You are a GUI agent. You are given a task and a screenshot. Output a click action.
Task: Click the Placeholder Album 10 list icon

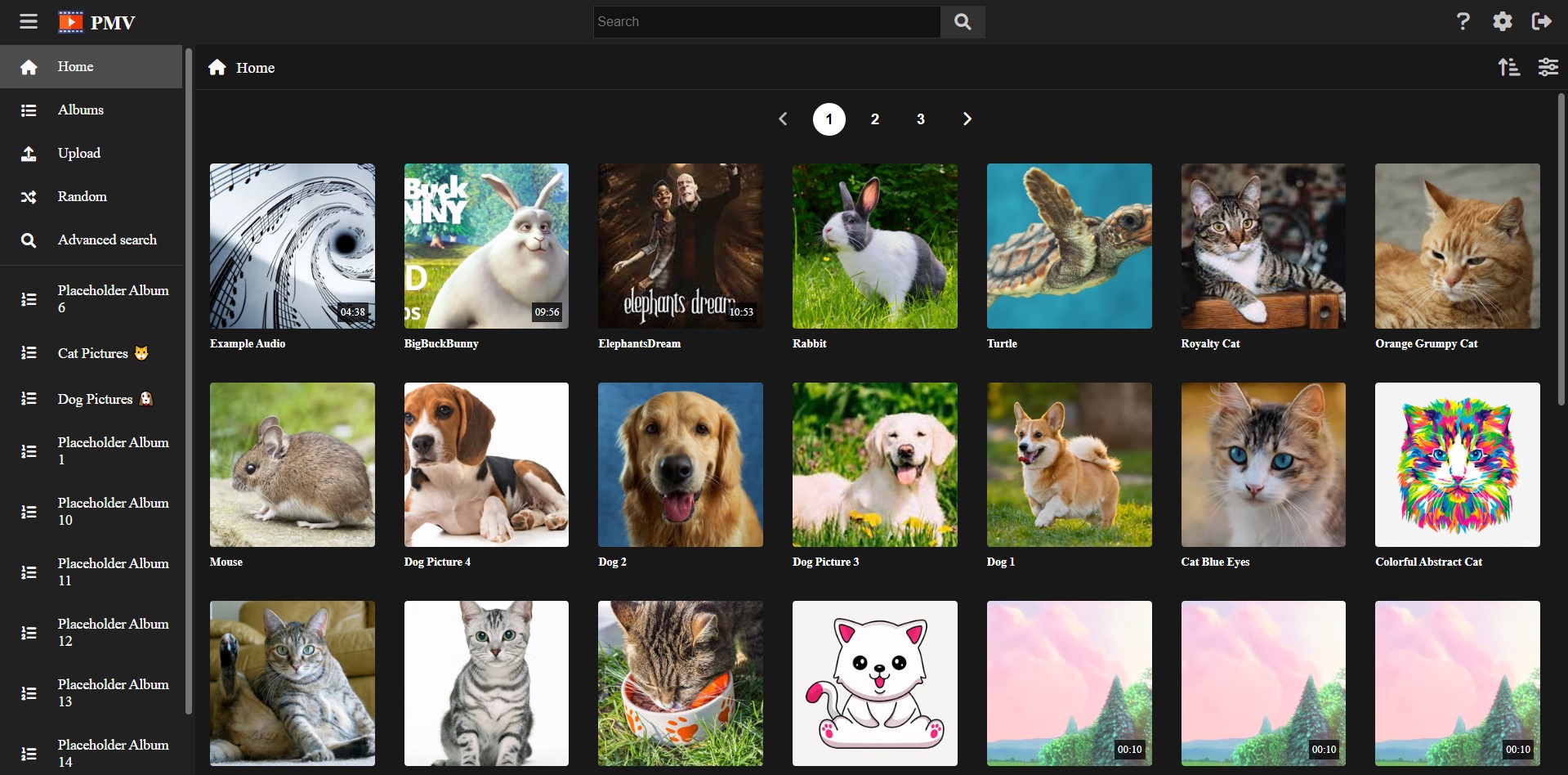pos(29,512)
